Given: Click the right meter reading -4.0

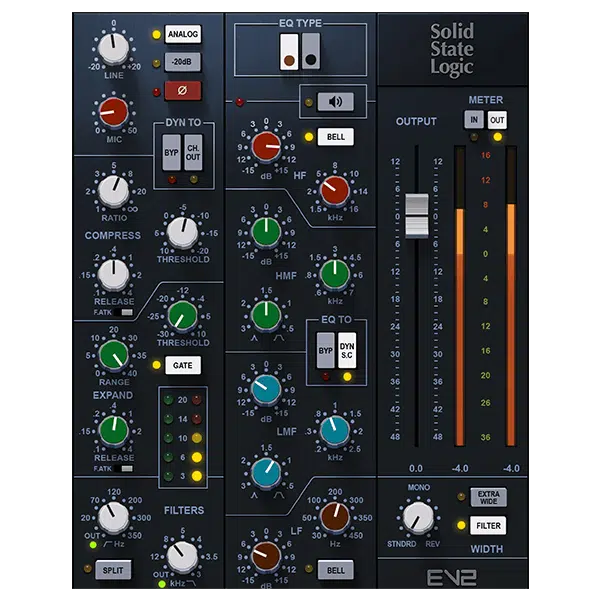Looking at the screenshot, I should point(511,468).
